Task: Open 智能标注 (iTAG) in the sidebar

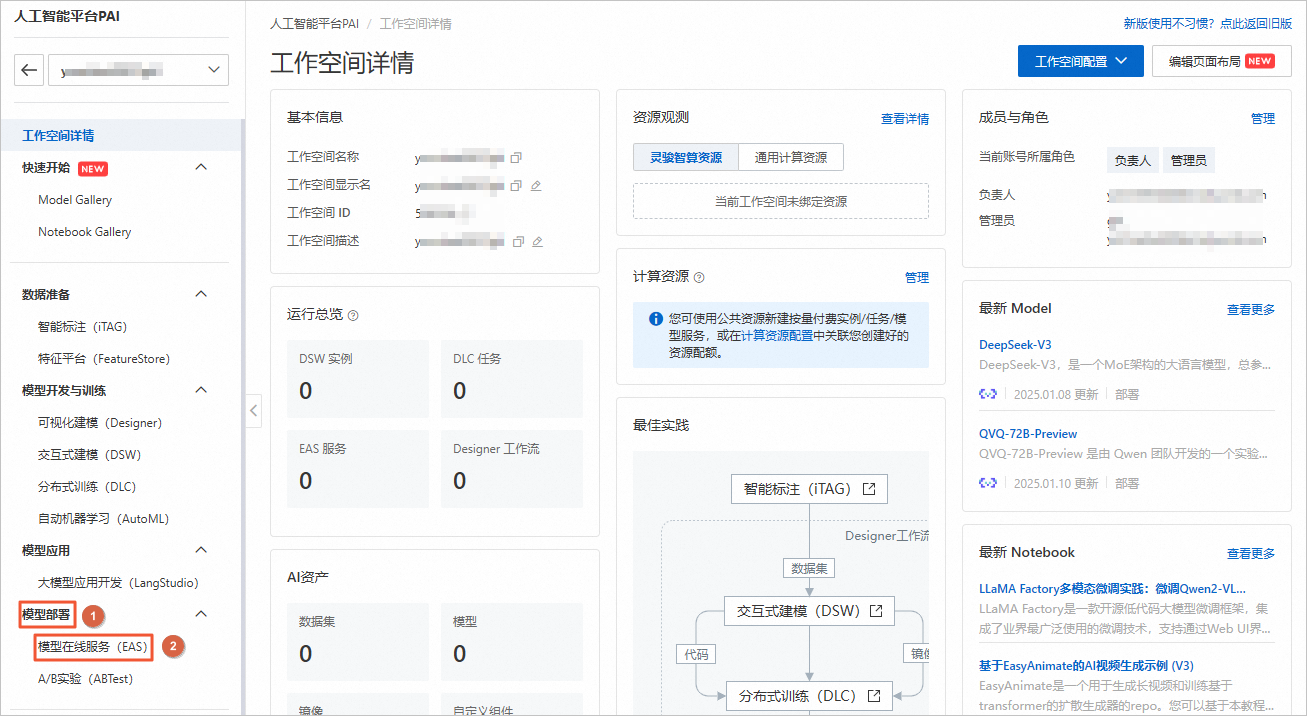Action: point(82,327)
